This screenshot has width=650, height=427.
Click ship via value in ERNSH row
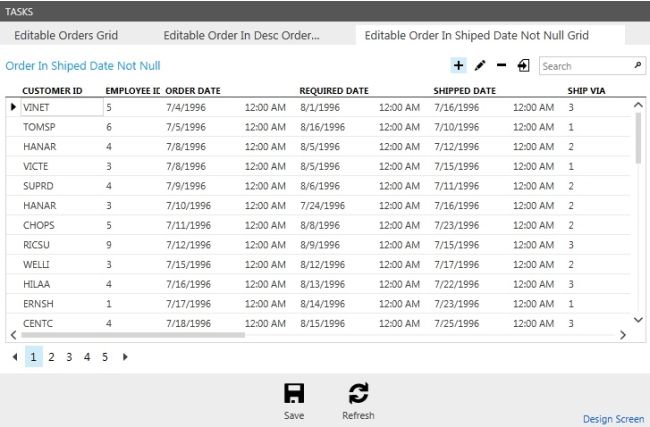tap(571, 303)
